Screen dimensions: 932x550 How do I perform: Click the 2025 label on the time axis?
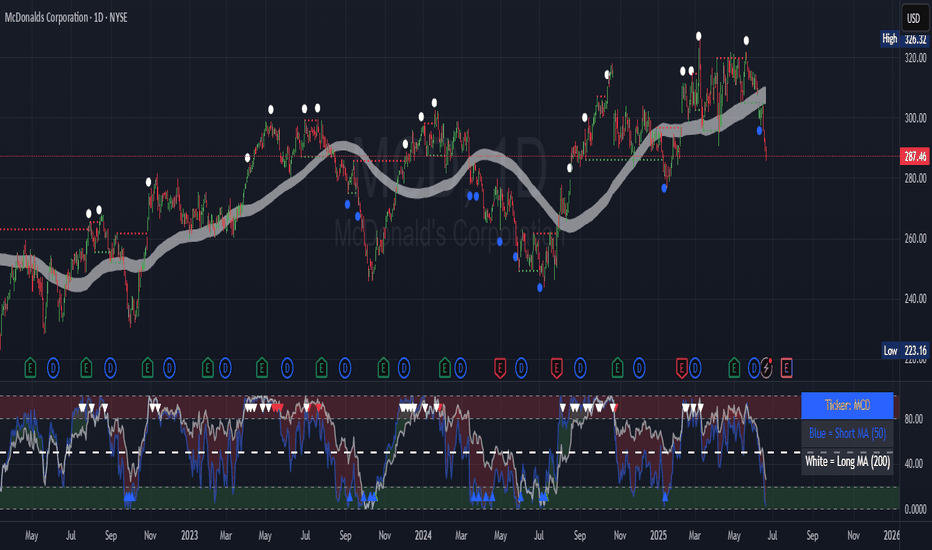pyautogui.click(x=658, y=535)
